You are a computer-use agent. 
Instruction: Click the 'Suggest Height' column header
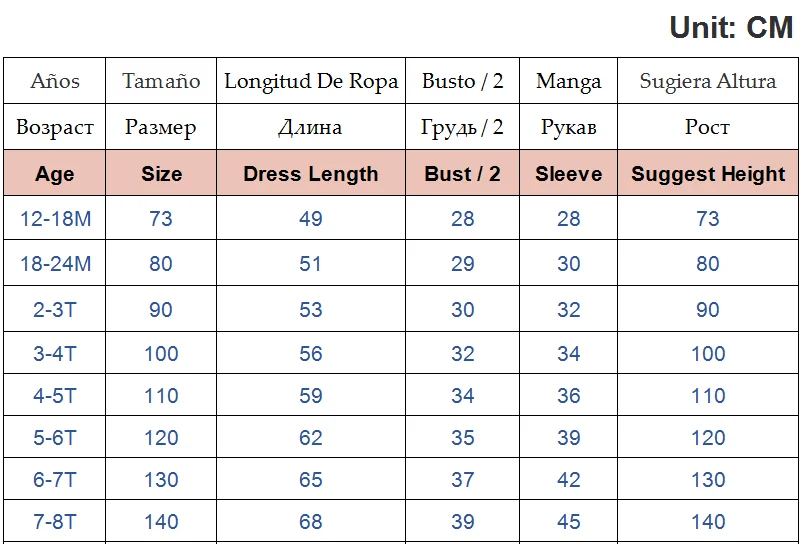click(x=708, y=174)
